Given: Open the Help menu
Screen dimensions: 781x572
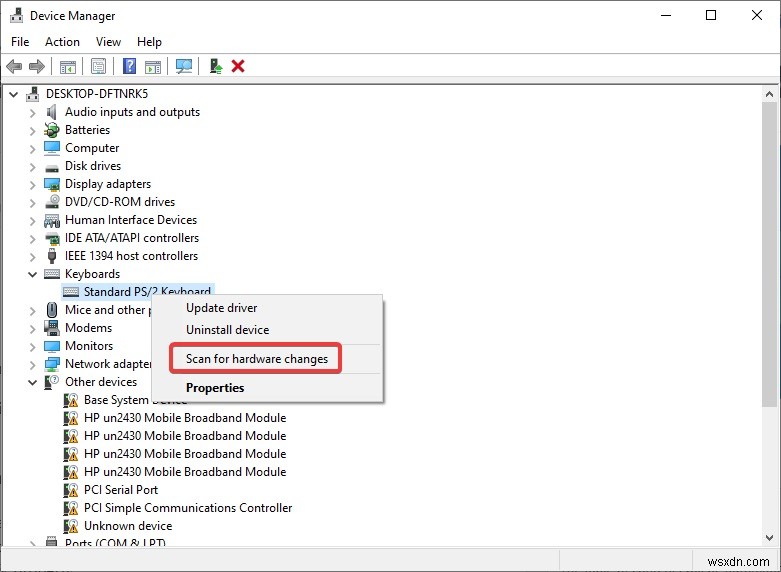Looking at the screenshot, I should 149,42.
